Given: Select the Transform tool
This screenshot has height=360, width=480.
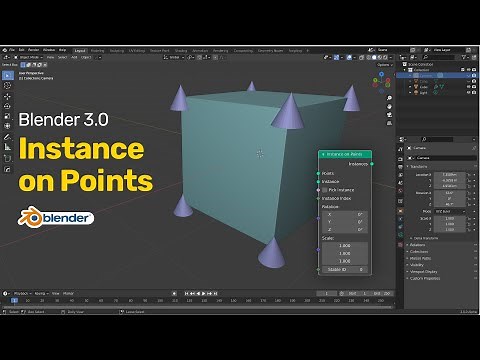Looking at the screenshot, I should point(7,126).
